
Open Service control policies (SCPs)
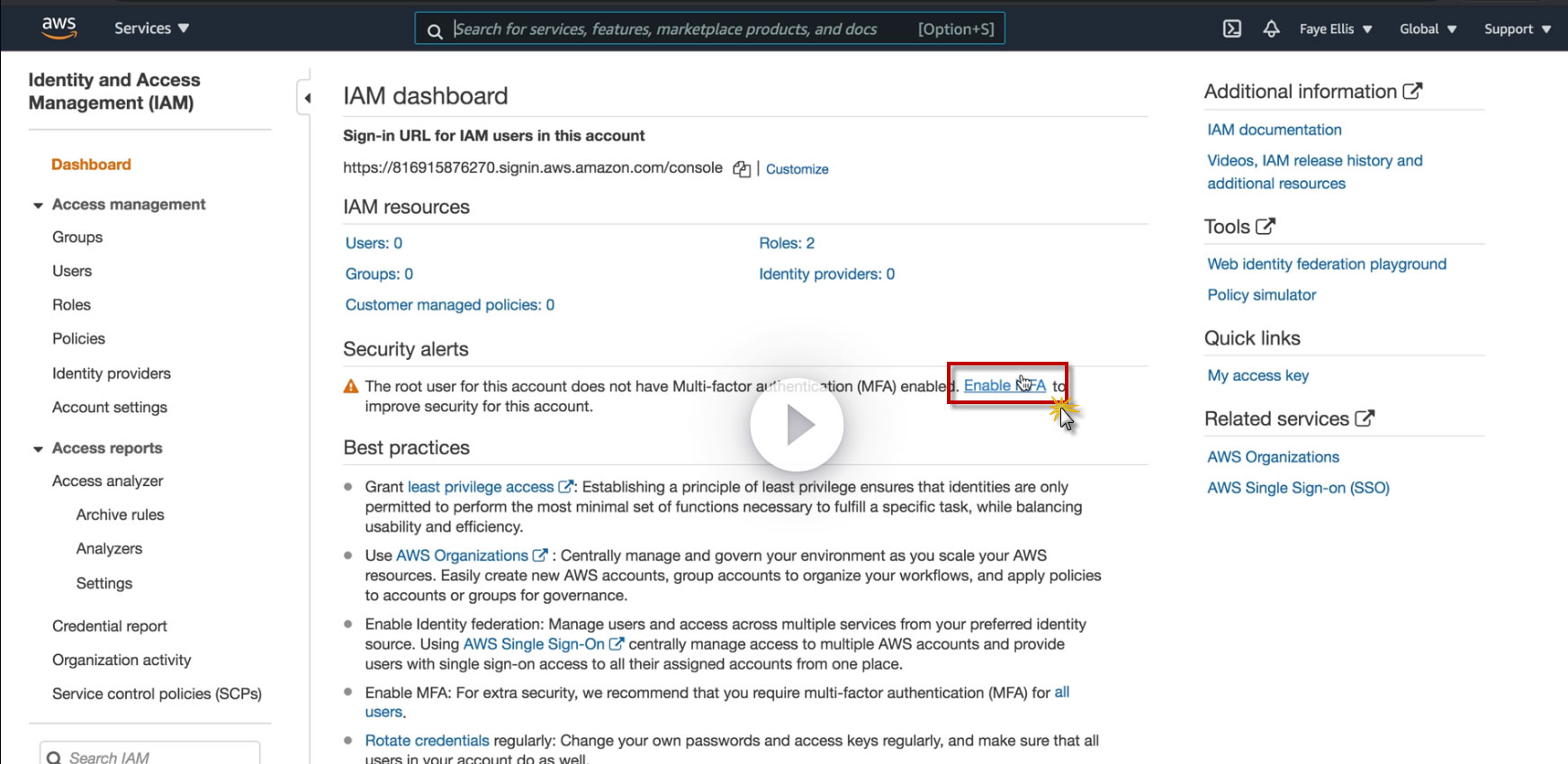point(157,694)
